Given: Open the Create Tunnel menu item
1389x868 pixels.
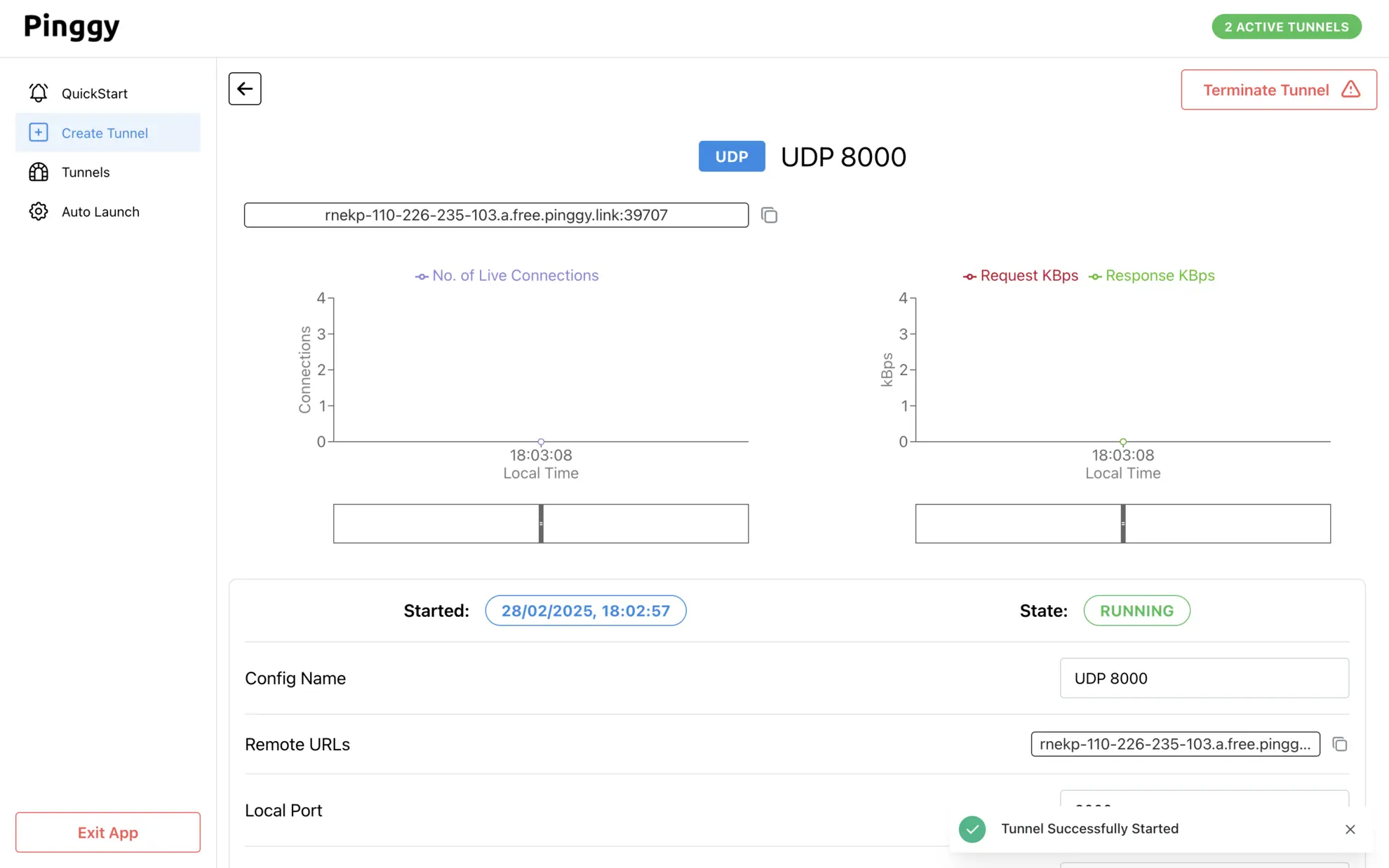Looking at the screenshot, I should pos(108,133).
